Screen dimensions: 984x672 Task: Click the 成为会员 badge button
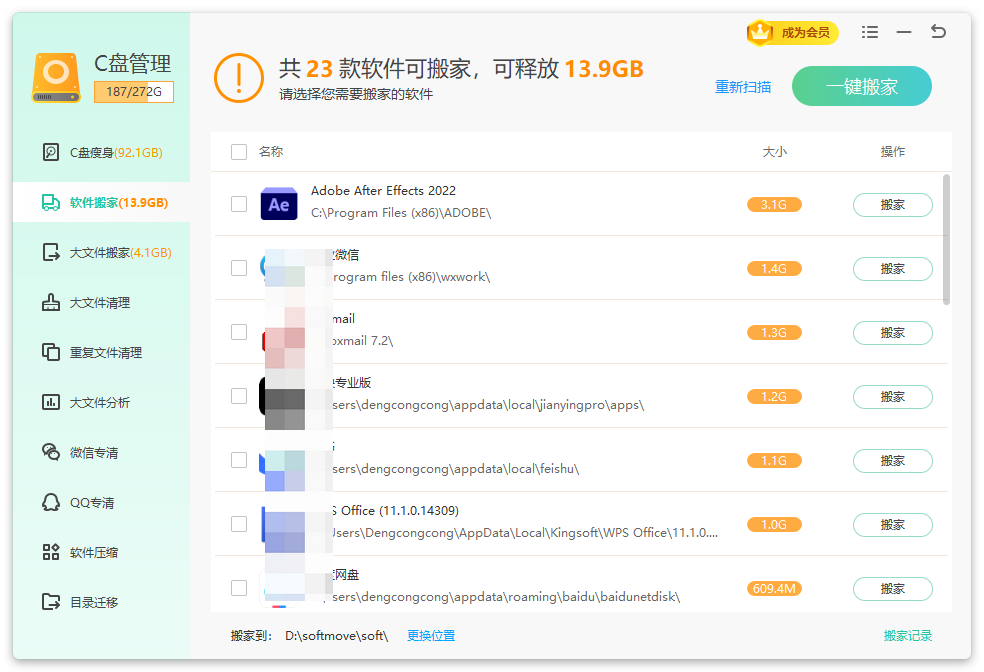pos(793,32)
